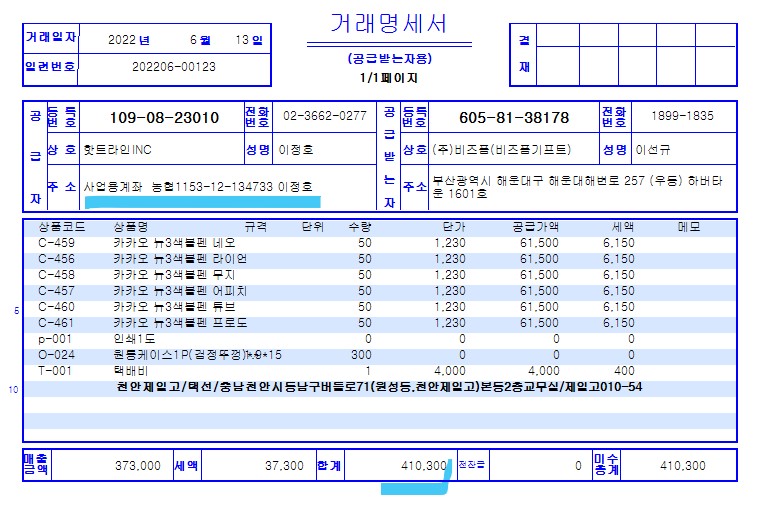767x510 pixels.
Task: Click supplier phone number 02-3662-0277
Action: pos(325,116)
